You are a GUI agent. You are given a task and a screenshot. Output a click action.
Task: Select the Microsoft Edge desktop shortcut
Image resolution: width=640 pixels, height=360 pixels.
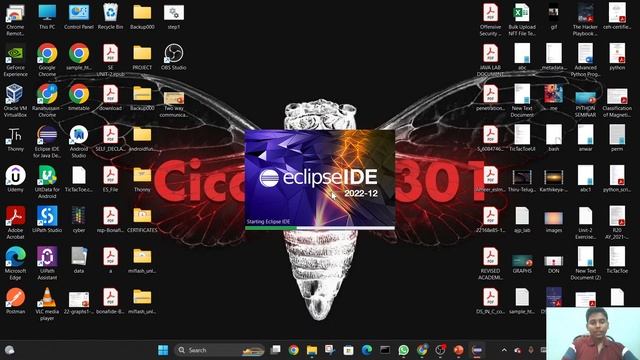(15, 263)
